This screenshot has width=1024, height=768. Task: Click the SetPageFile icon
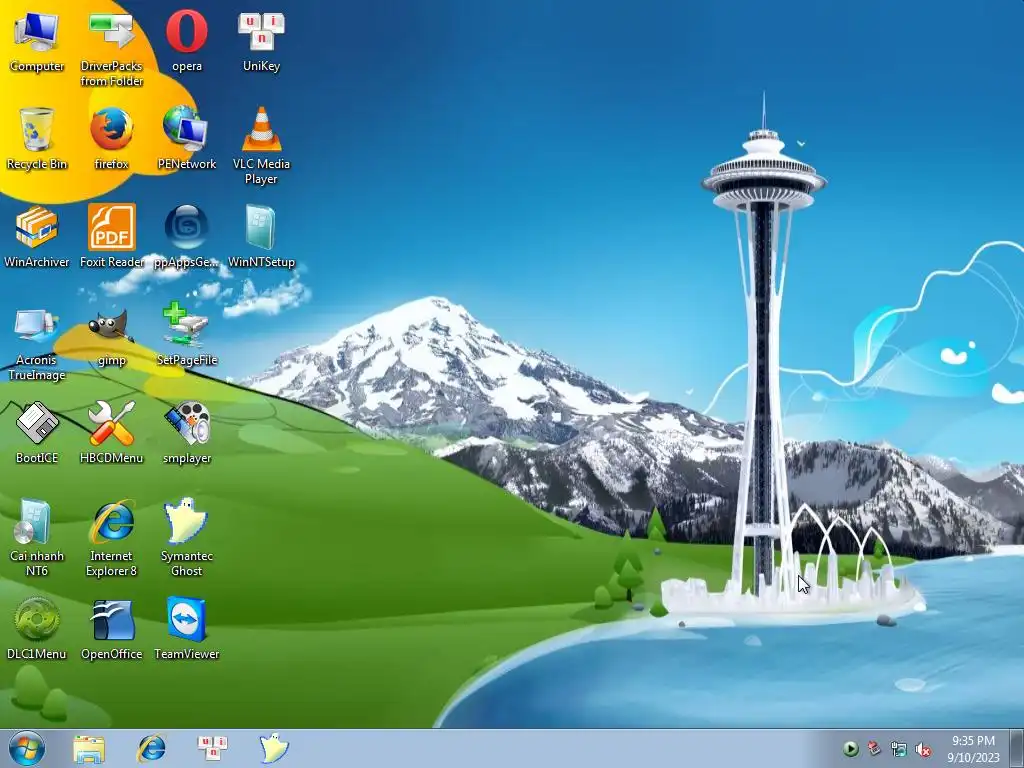(187, 334)
